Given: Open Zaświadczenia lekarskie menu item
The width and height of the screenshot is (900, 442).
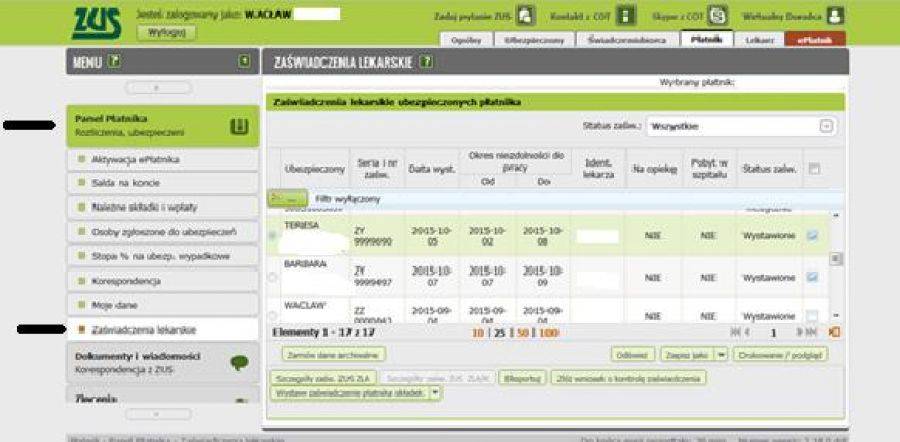Looking at the screenshot, I should pos(162,330).
